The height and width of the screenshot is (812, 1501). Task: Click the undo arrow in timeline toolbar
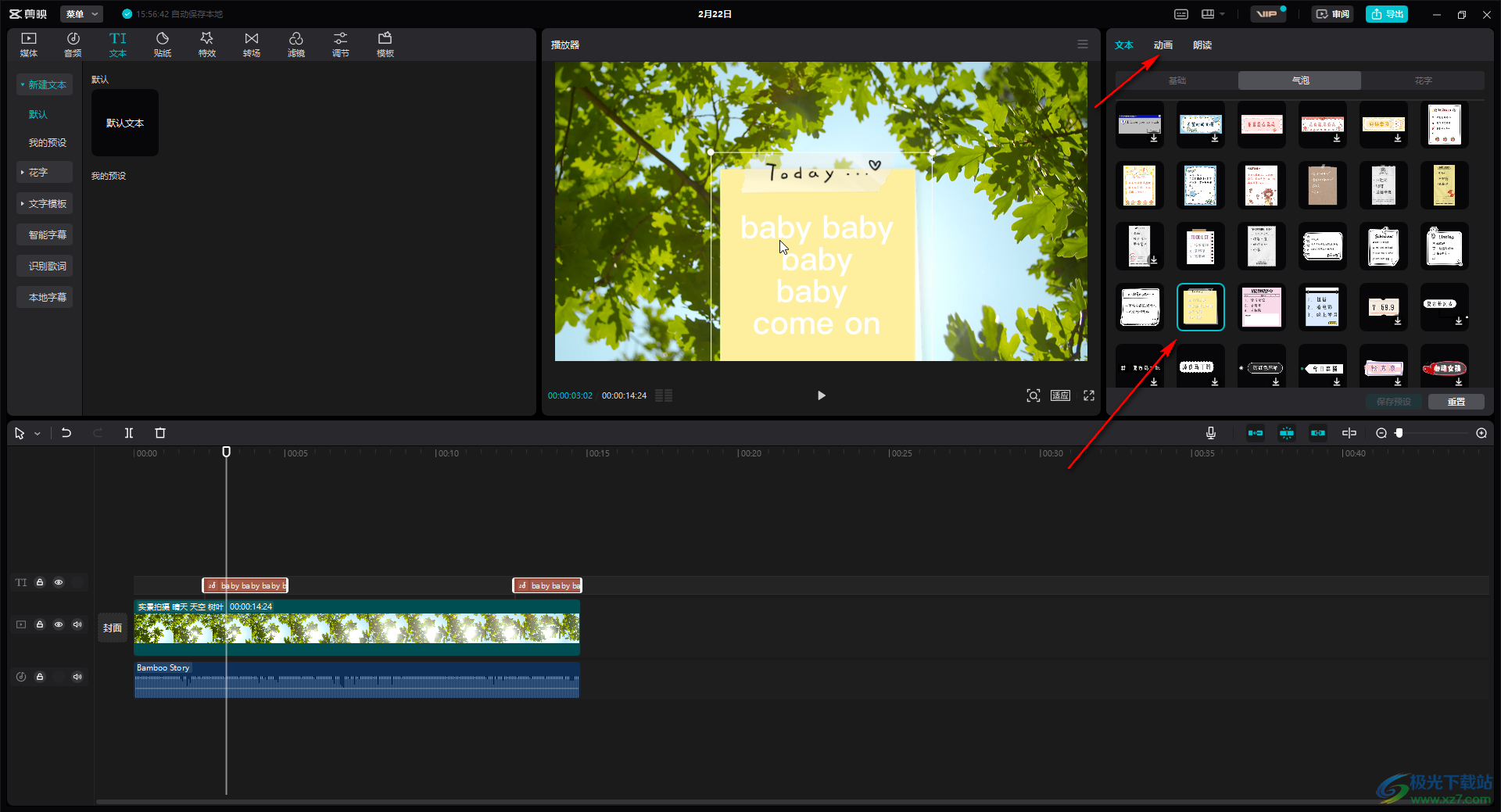(66, 433)
